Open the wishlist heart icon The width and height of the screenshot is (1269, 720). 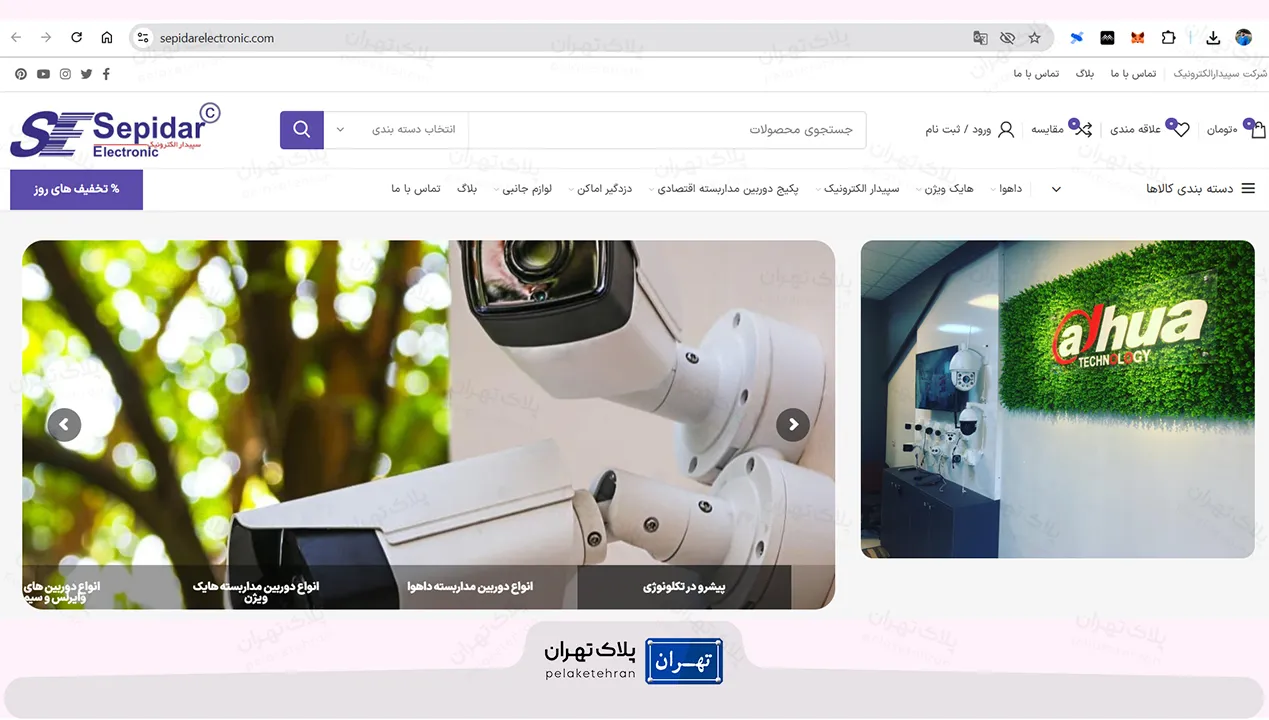(x=1181, y=130)
